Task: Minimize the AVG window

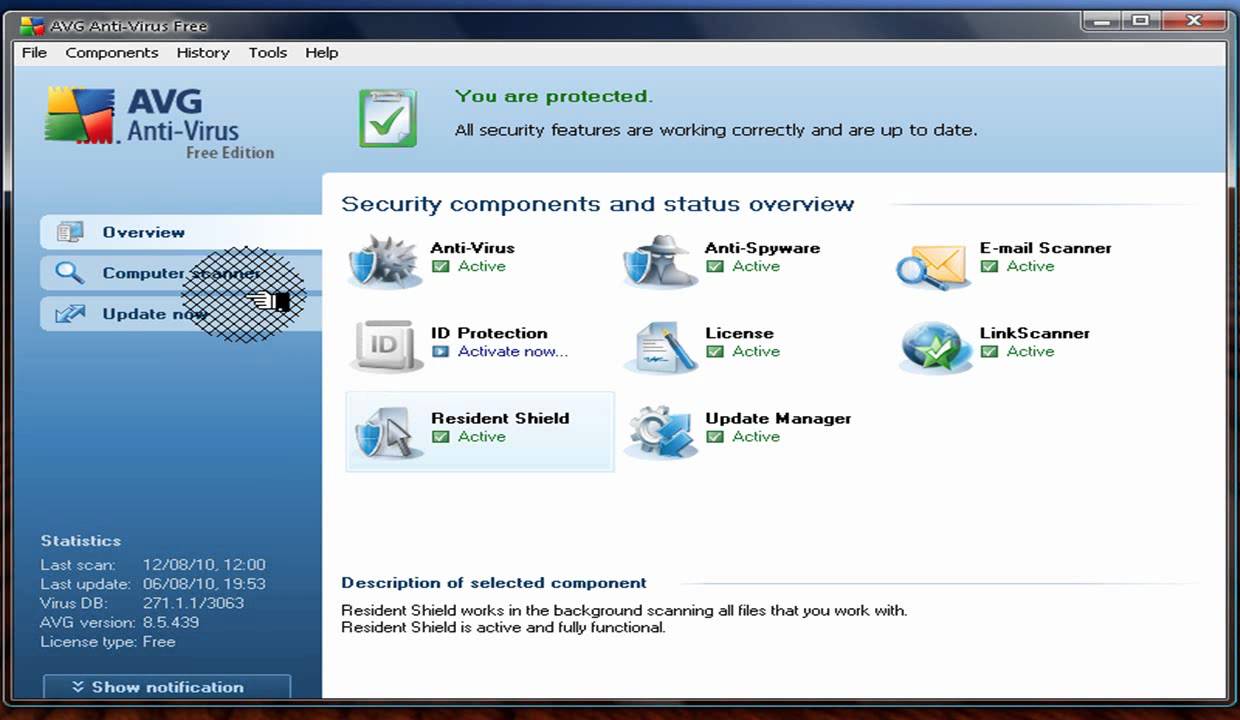Action: 1103,21
